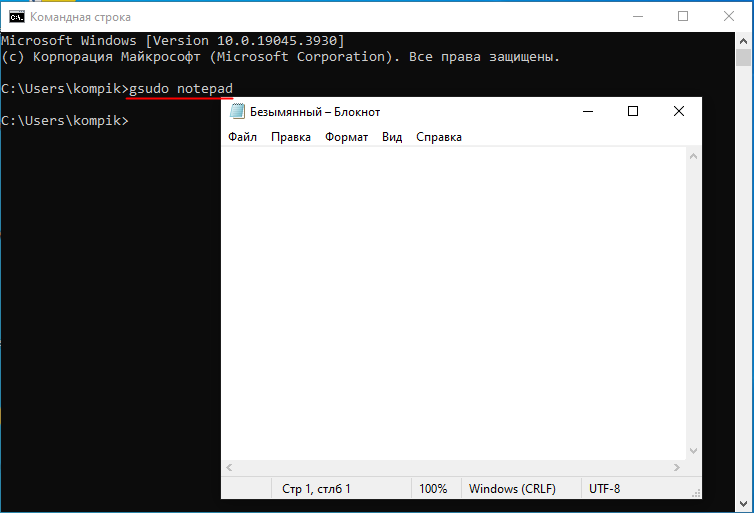The height and width of the screenshot is (513, 754).
Task: Click the Командная строка title text
Action: 80,17
